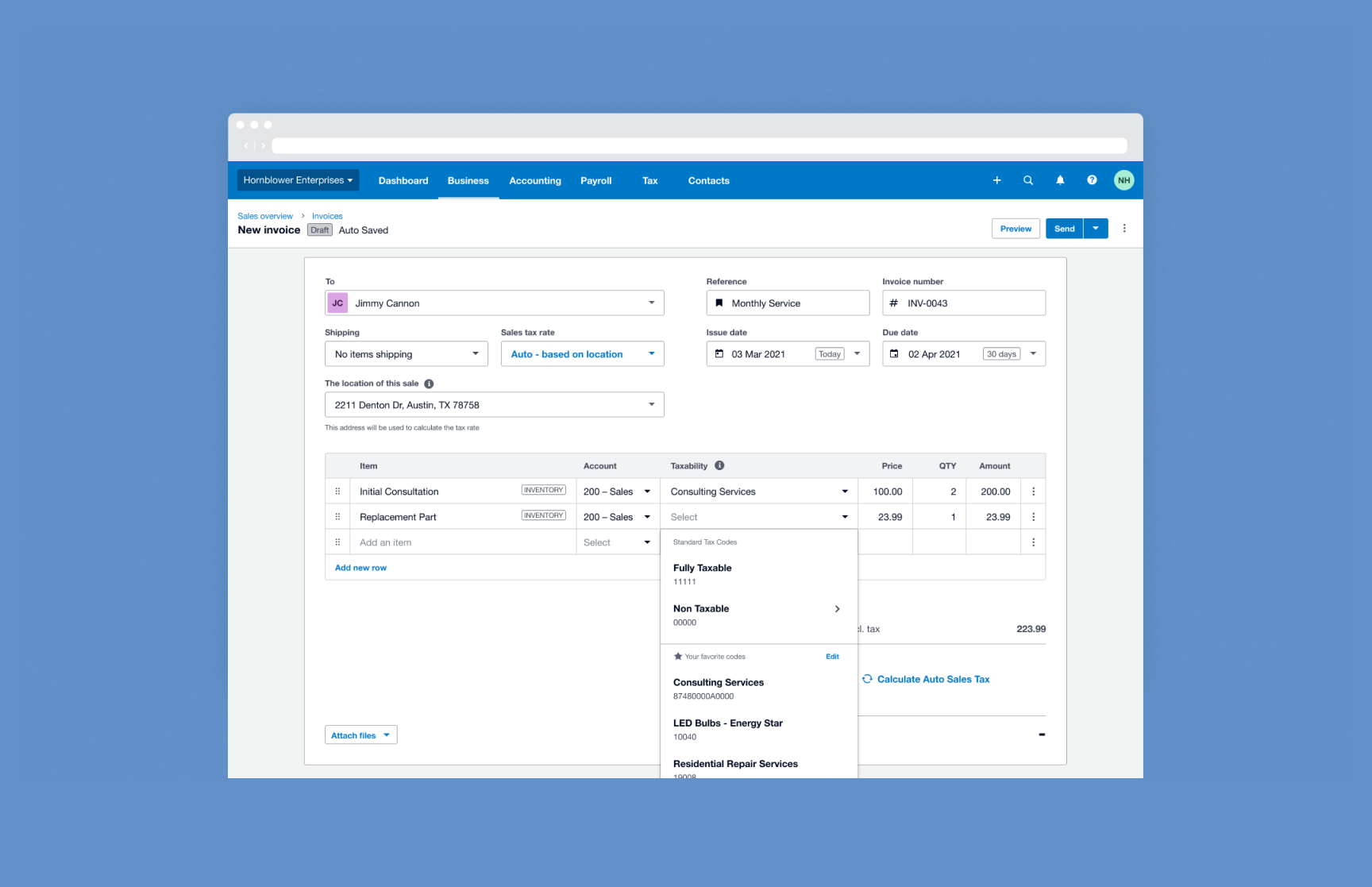Open notifications bell icon
The width and height of the screenshot is (1372, 887).
(1060, 180)
